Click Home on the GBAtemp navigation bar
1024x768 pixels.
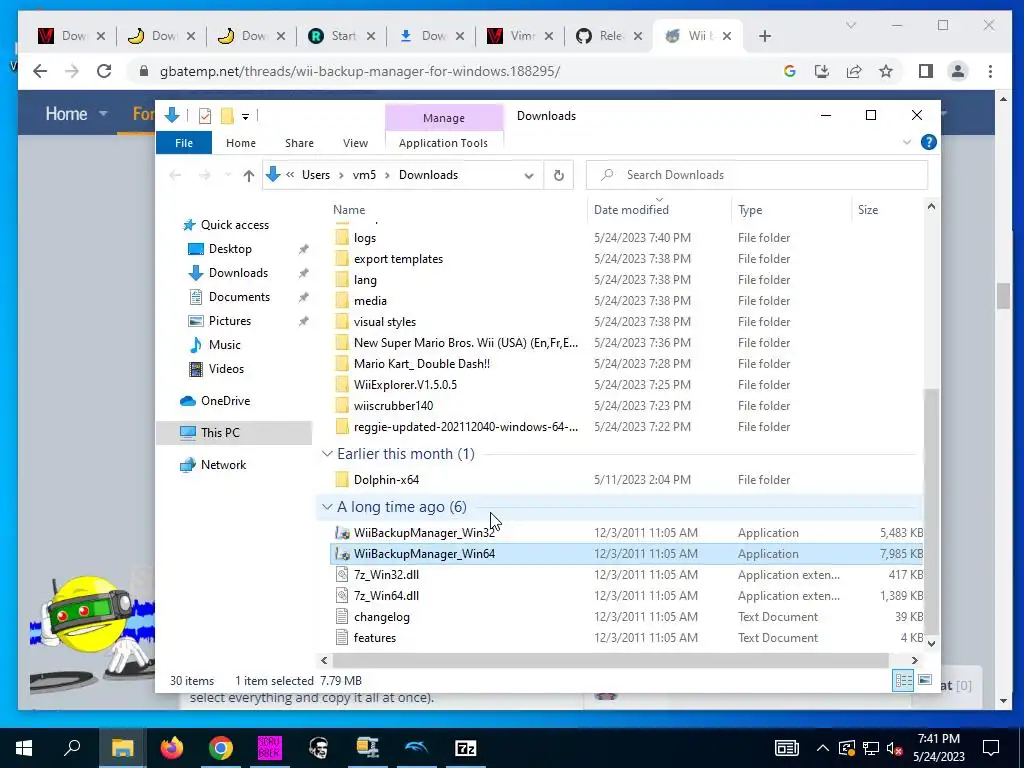(66, 114)
